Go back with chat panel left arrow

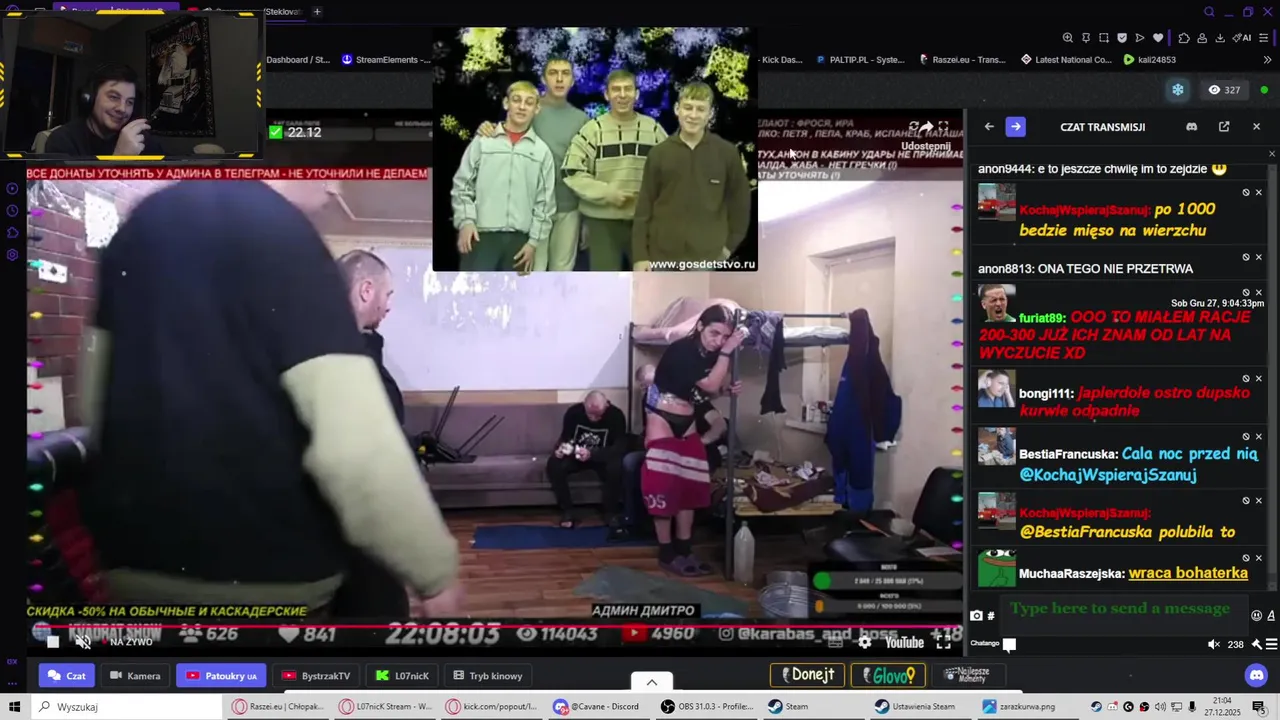click(x=989, y=127)
